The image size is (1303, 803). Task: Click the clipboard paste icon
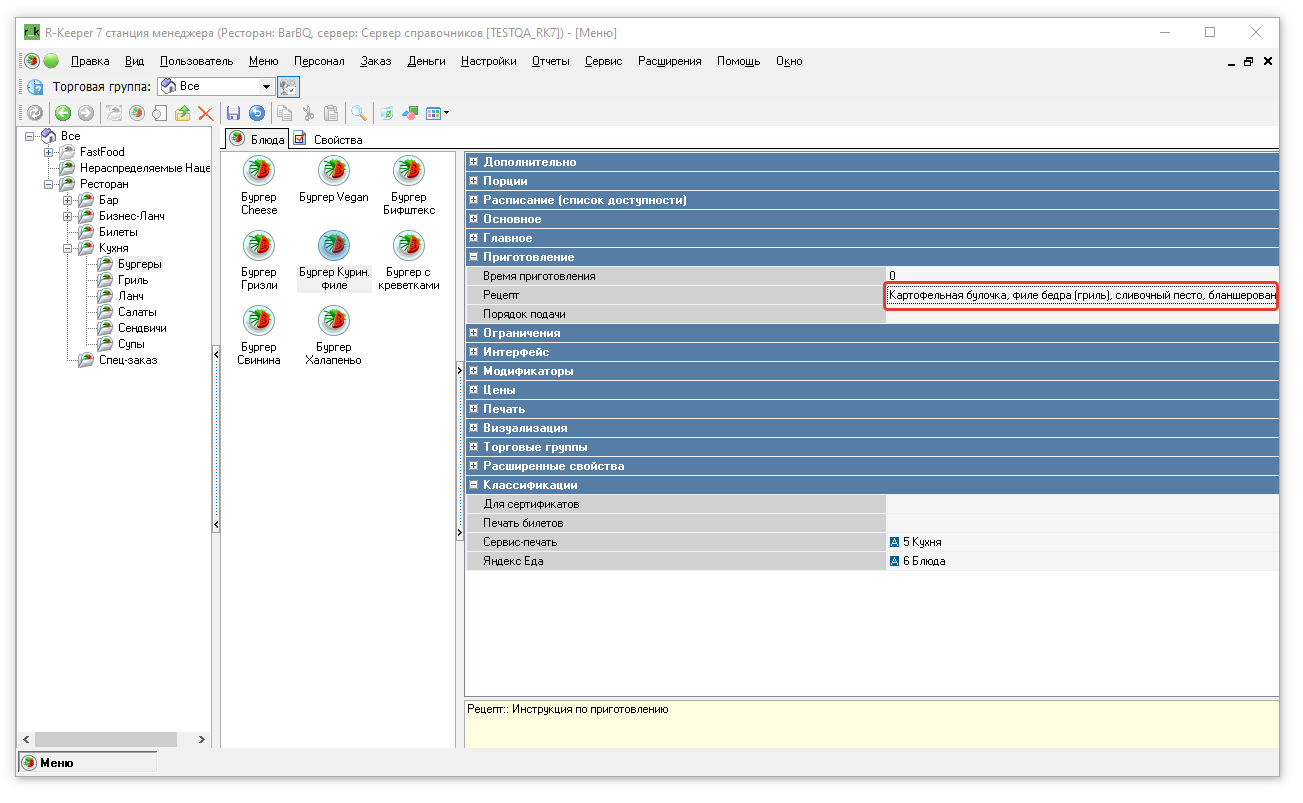pyautogui.click(x=330, y=113)
